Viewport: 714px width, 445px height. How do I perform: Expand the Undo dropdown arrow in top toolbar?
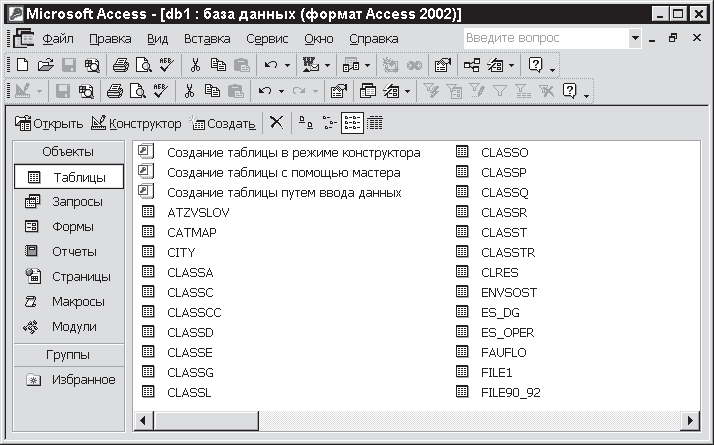tap(288, 65)
